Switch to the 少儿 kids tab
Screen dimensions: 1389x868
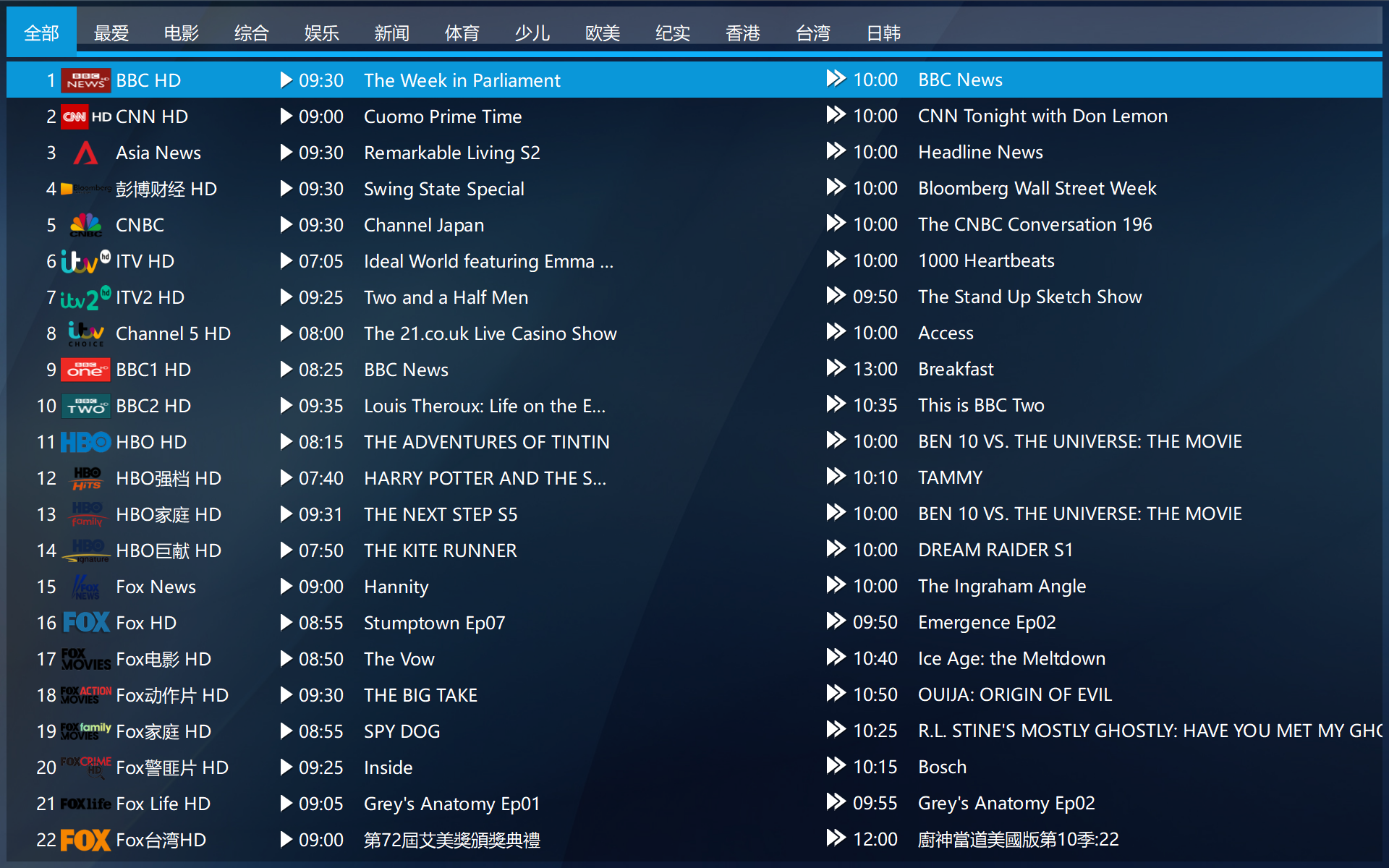click(x=532, y=33)
